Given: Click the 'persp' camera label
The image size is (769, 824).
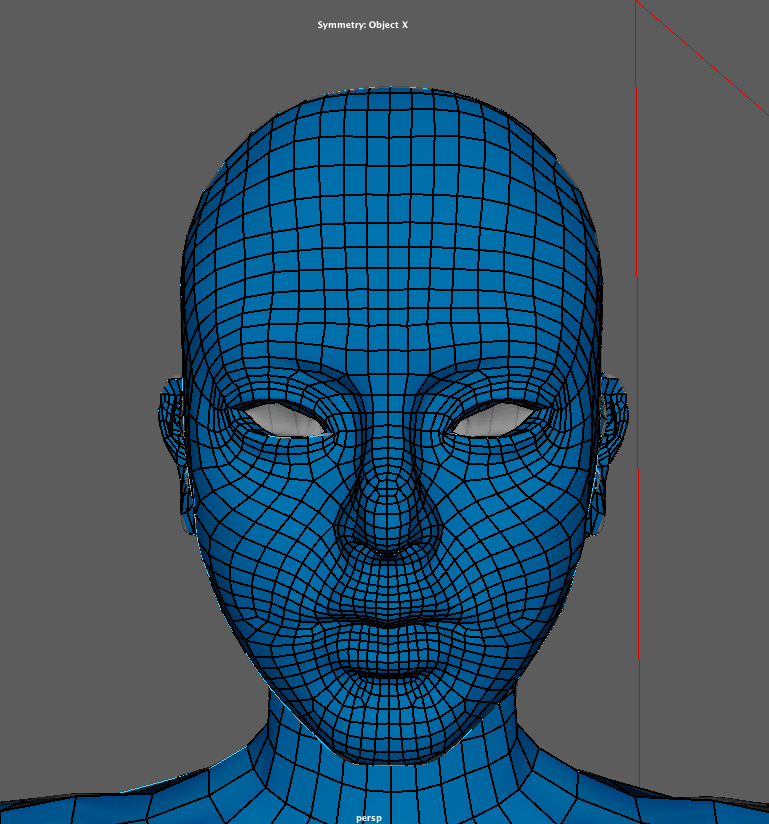Looking at the screenshot, I should click(369, 818).
